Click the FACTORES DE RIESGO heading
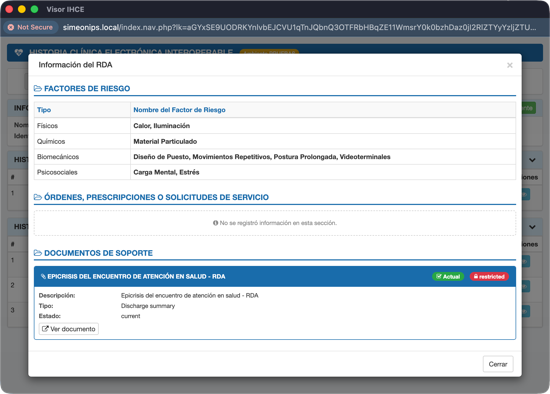550x394 pixels. point(87,88)
